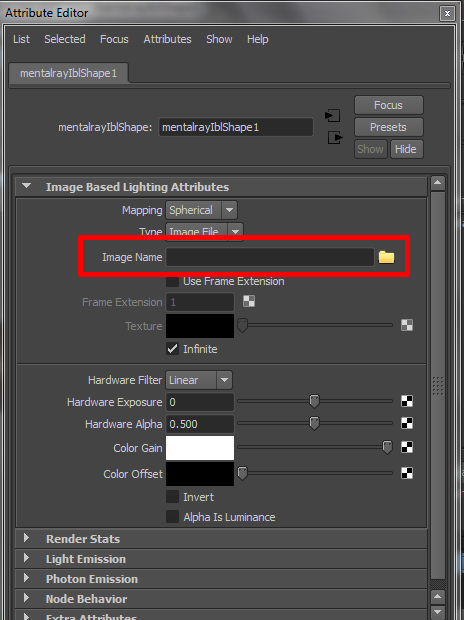Open the white Color Gain swatch
Viewport: 464px width, 620px height.
200,448
